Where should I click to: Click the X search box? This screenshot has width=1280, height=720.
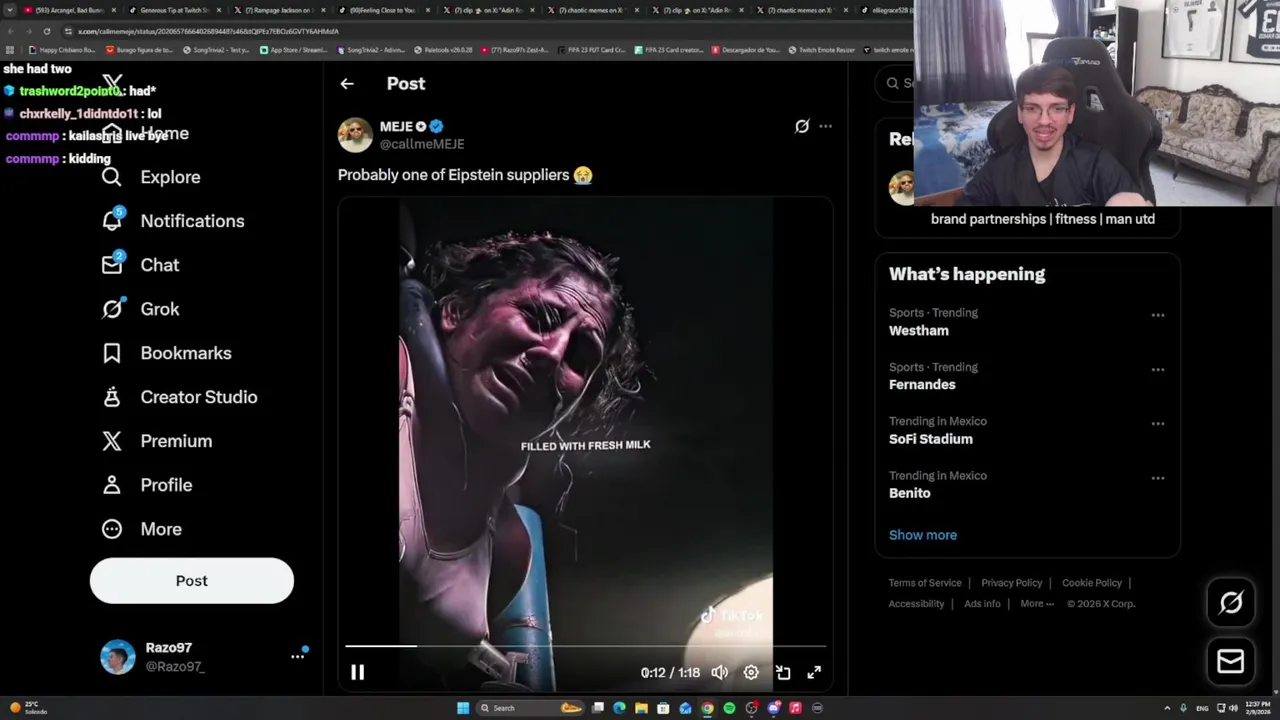[x=894, y=83]
